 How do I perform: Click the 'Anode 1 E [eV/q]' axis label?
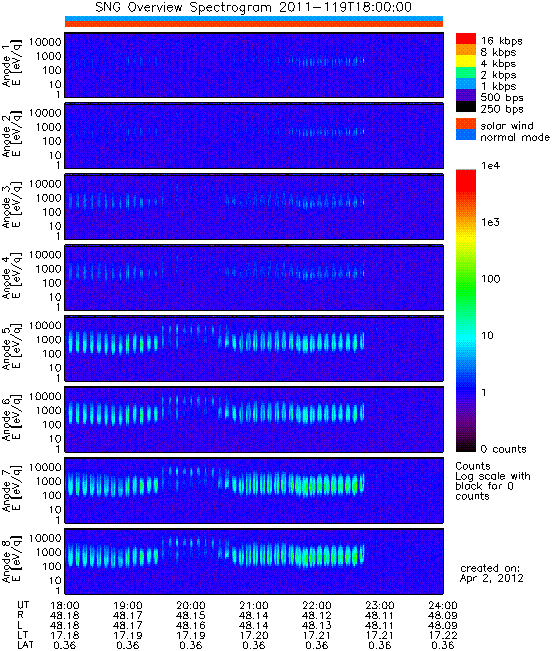click(12, 65)
